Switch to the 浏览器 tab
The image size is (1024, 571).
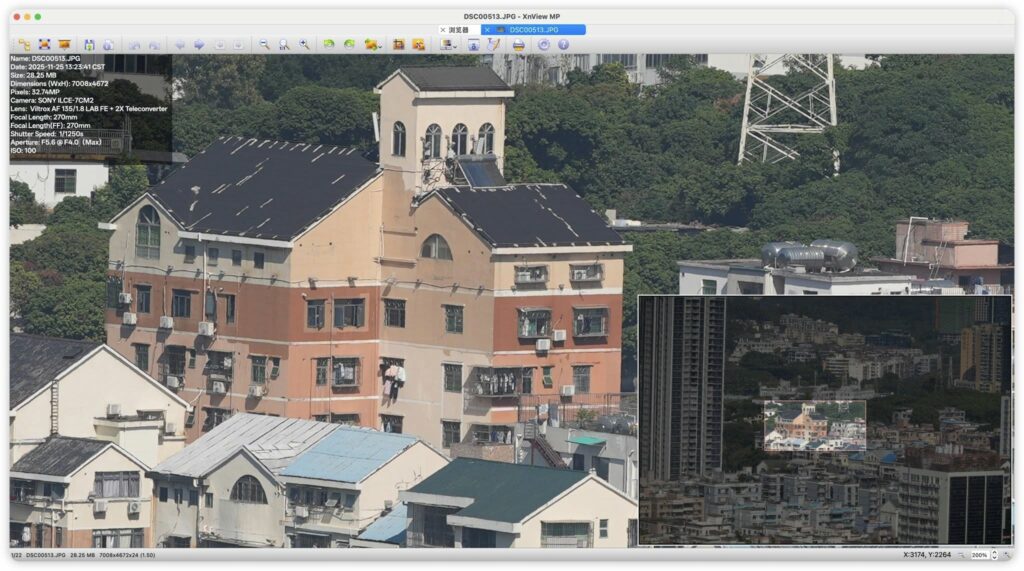point(458,30)
